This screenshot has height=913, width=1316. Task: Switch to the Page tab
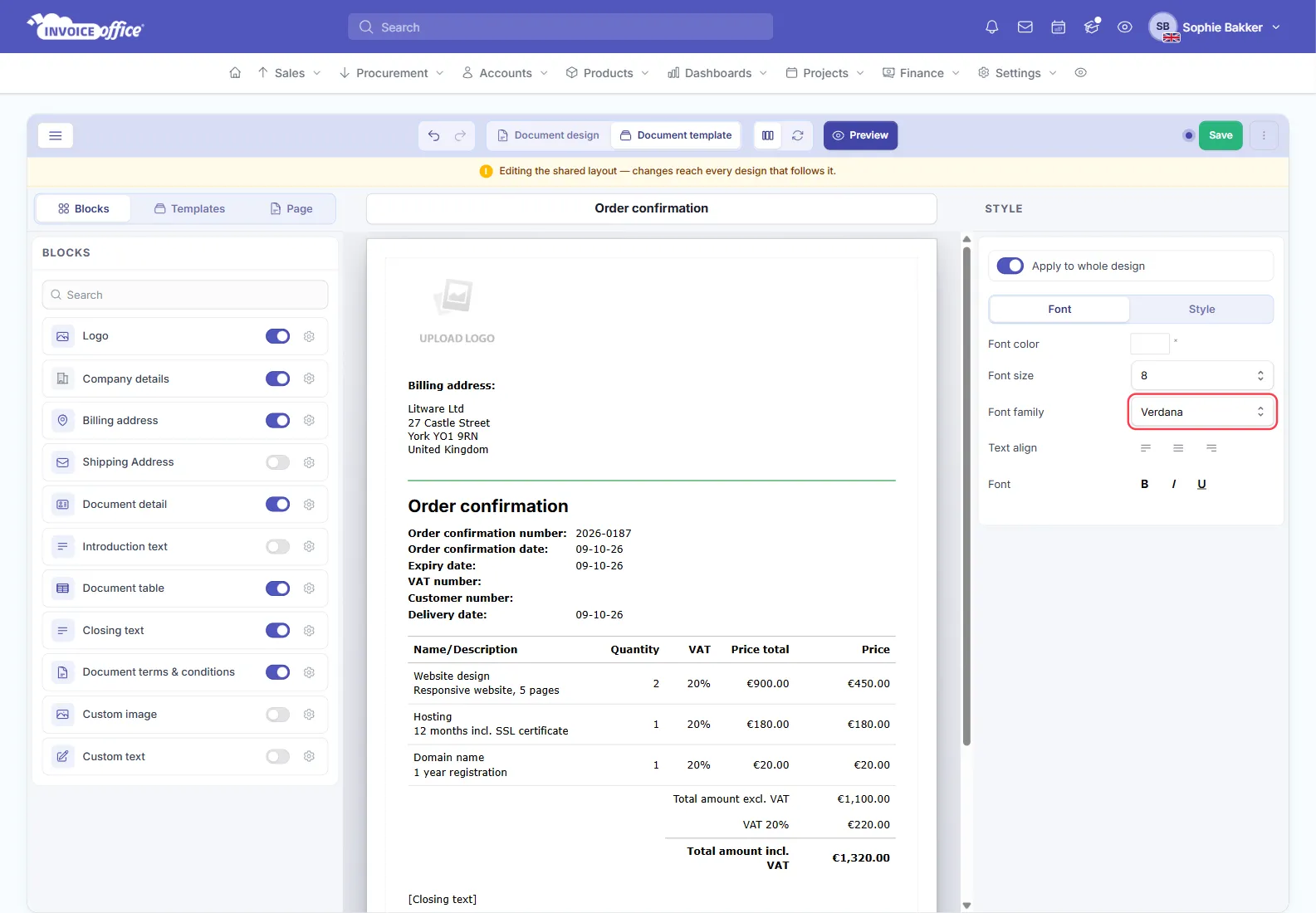(x=291, y=209)
